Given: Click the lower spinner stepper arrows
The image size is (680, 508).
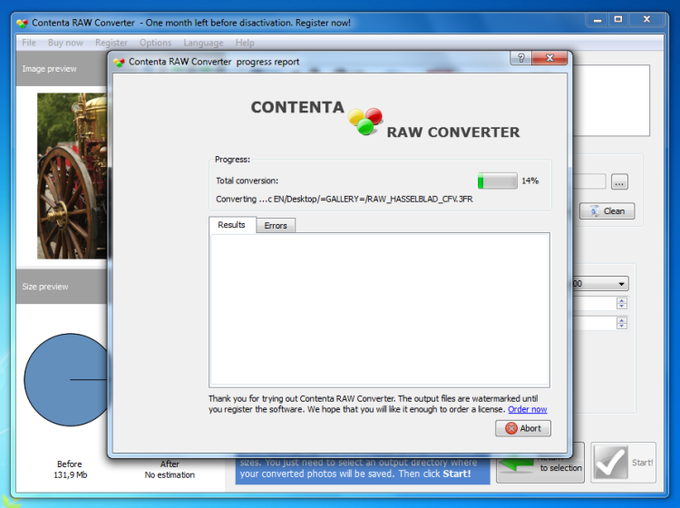Looking at the screenshot, I should pyautogui.click(x=621, y=322).
